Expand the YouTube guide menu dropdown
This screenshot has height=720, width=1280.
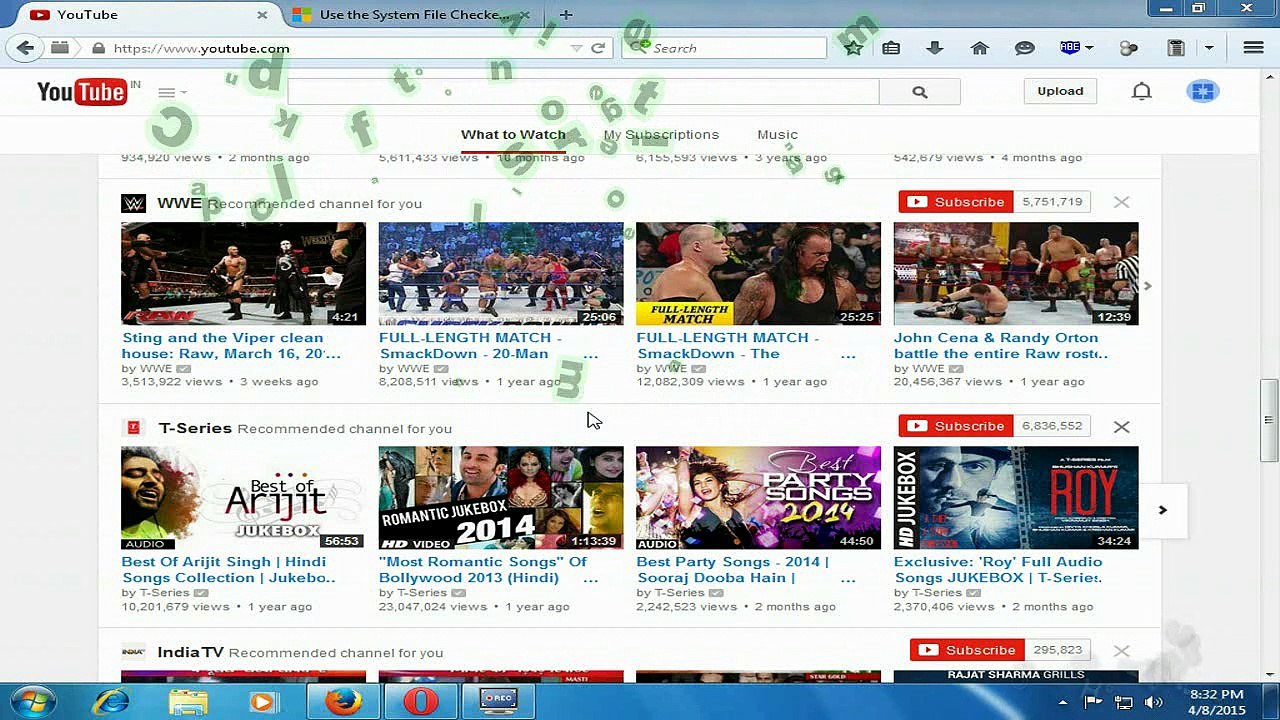172,92
